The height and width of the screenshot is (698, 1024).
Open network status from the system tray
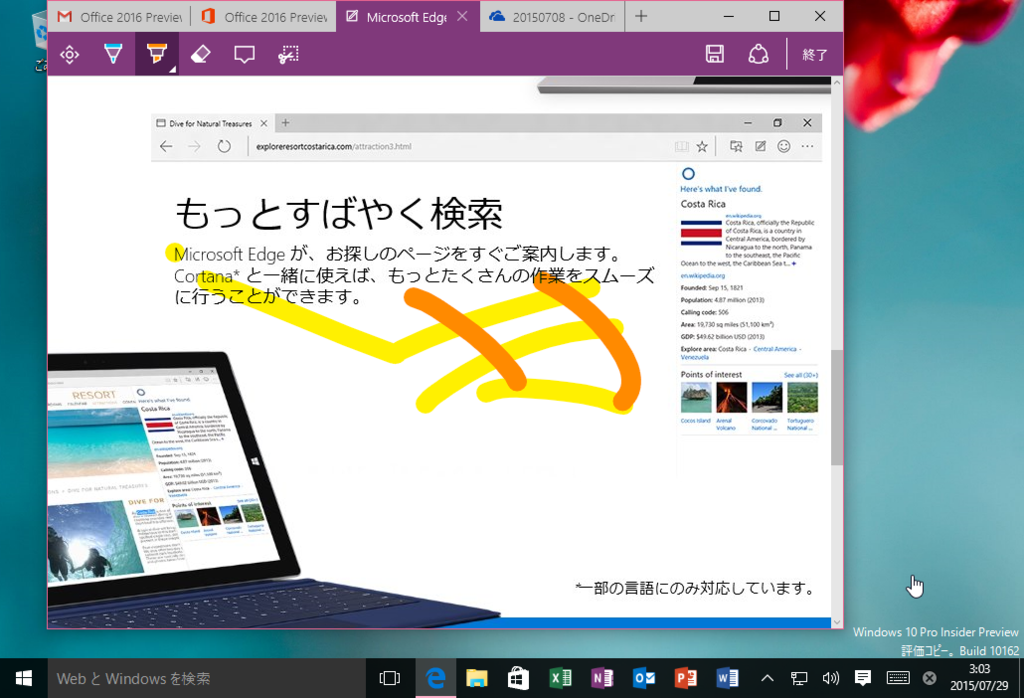[799, 678]
